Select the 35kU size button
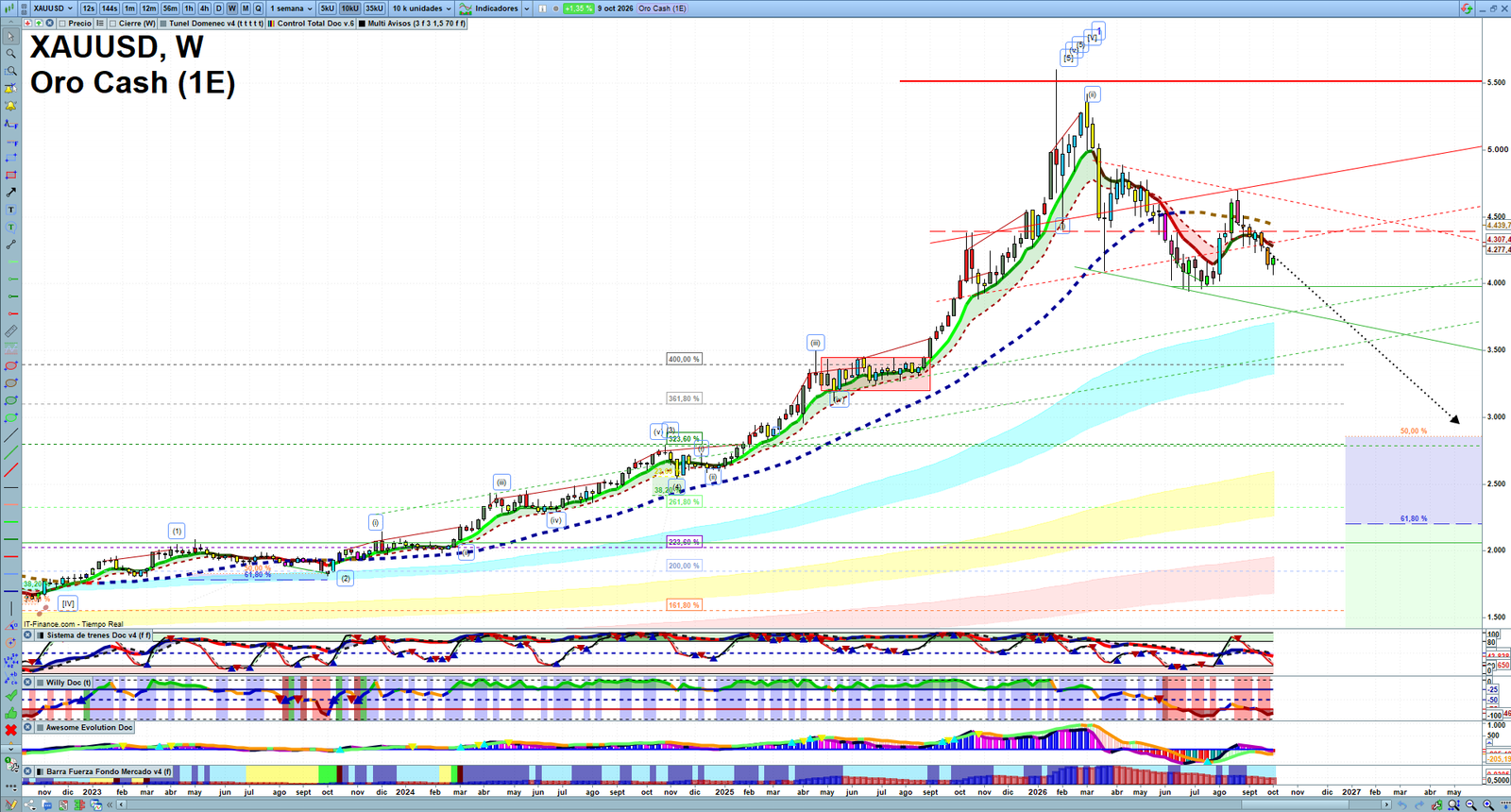 374,8
